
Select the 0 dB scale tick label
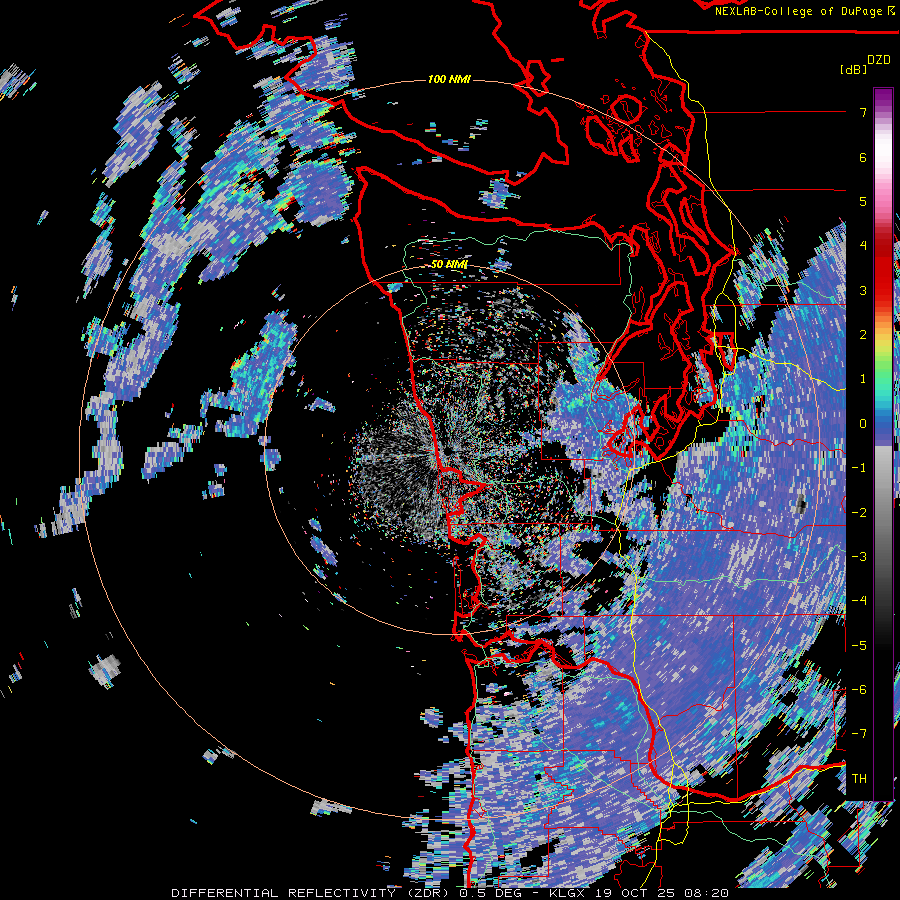(x=863, y=423)
